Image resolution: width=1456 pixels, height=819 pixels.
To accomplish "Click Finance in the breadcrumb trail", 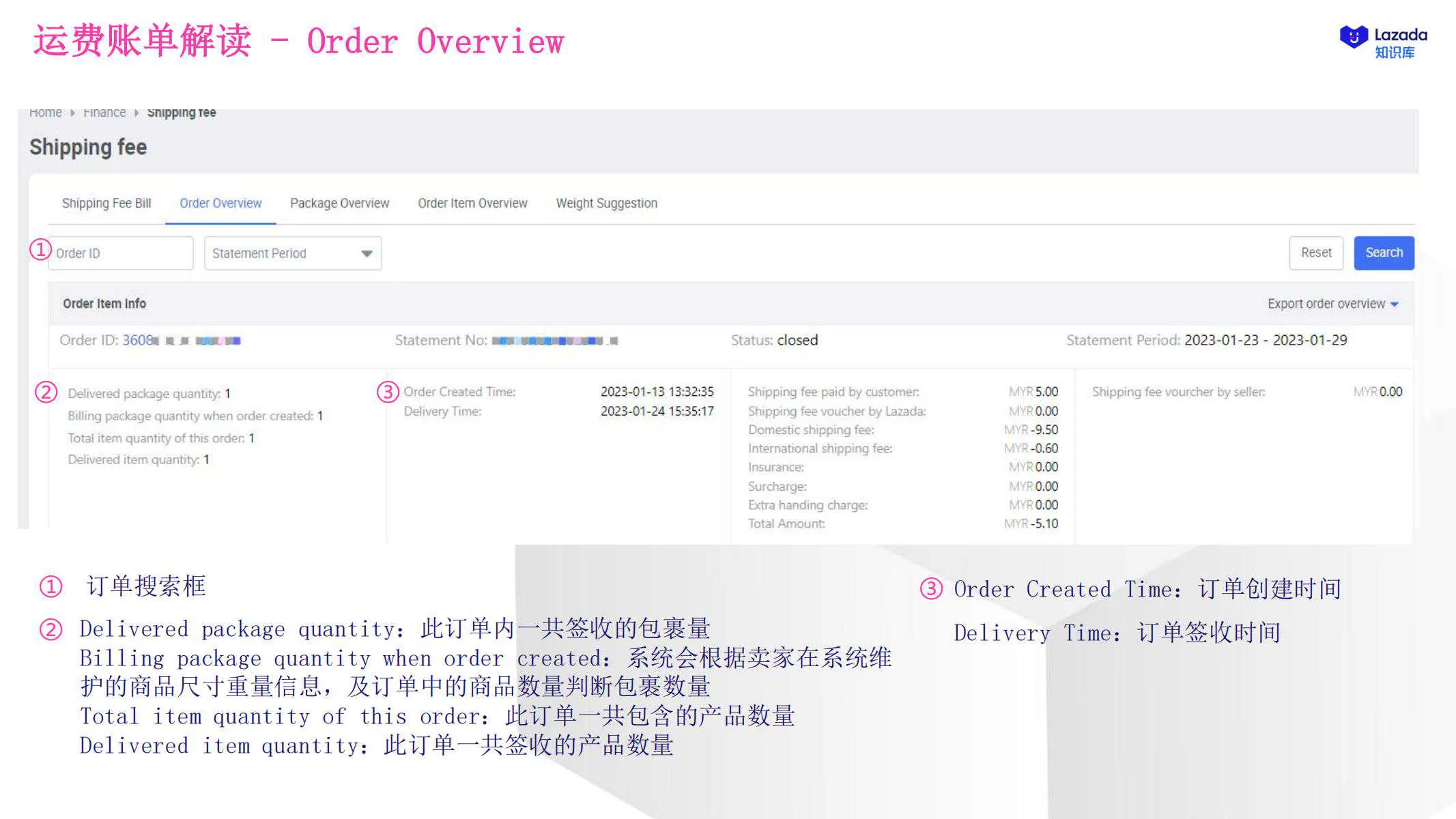I will tap(104, 111).
